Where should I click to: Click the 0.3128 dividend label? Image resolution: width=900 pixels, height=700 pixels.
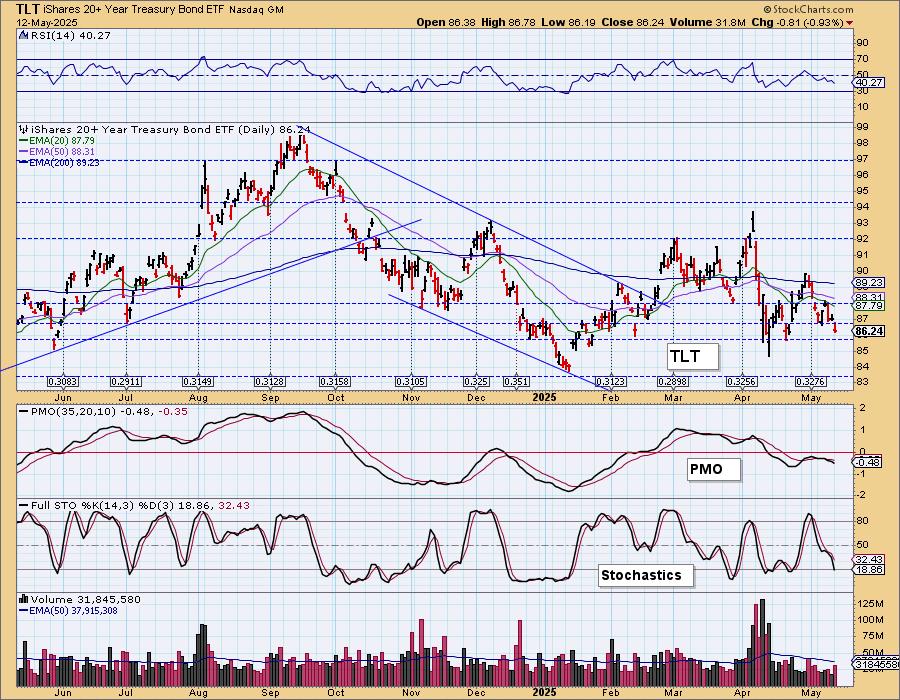click(270, 382)
